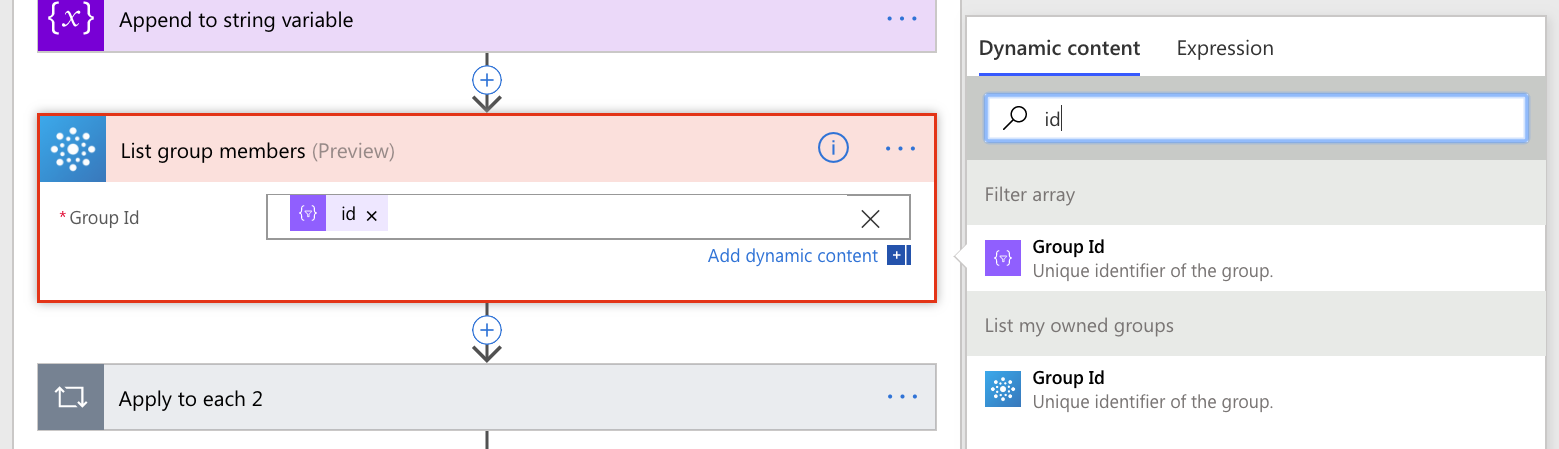The height and width of the screenshot is (449, 1559).
Task: Click the Append to string variable icon
Action: click(x=71, y=21)
